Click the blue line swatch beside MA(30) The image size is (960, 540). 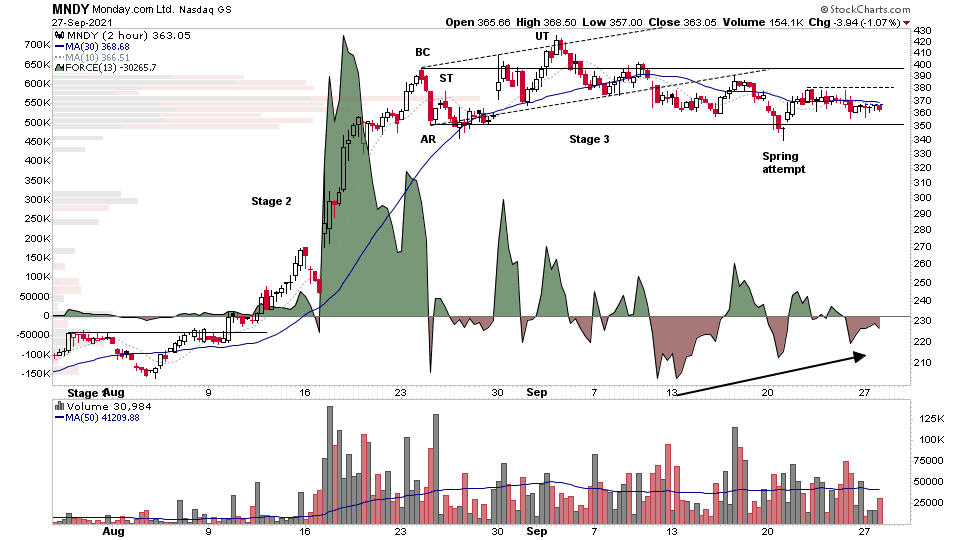pyautogui.click(x=59, y=47)
